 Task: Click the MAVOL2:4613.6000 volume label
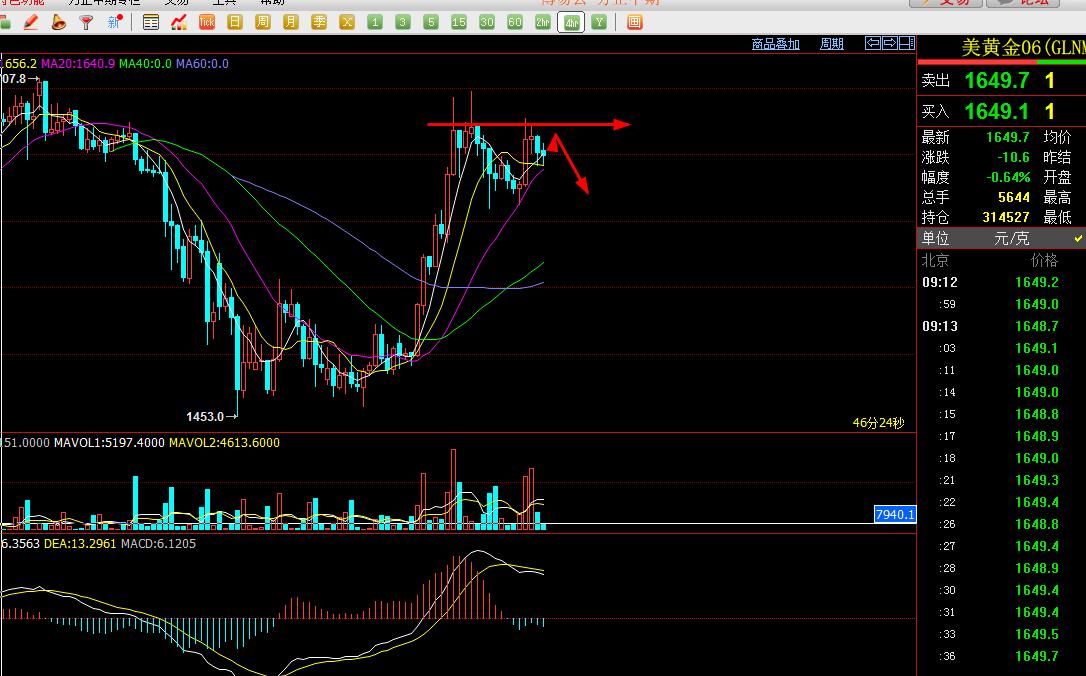pos(224,443)
